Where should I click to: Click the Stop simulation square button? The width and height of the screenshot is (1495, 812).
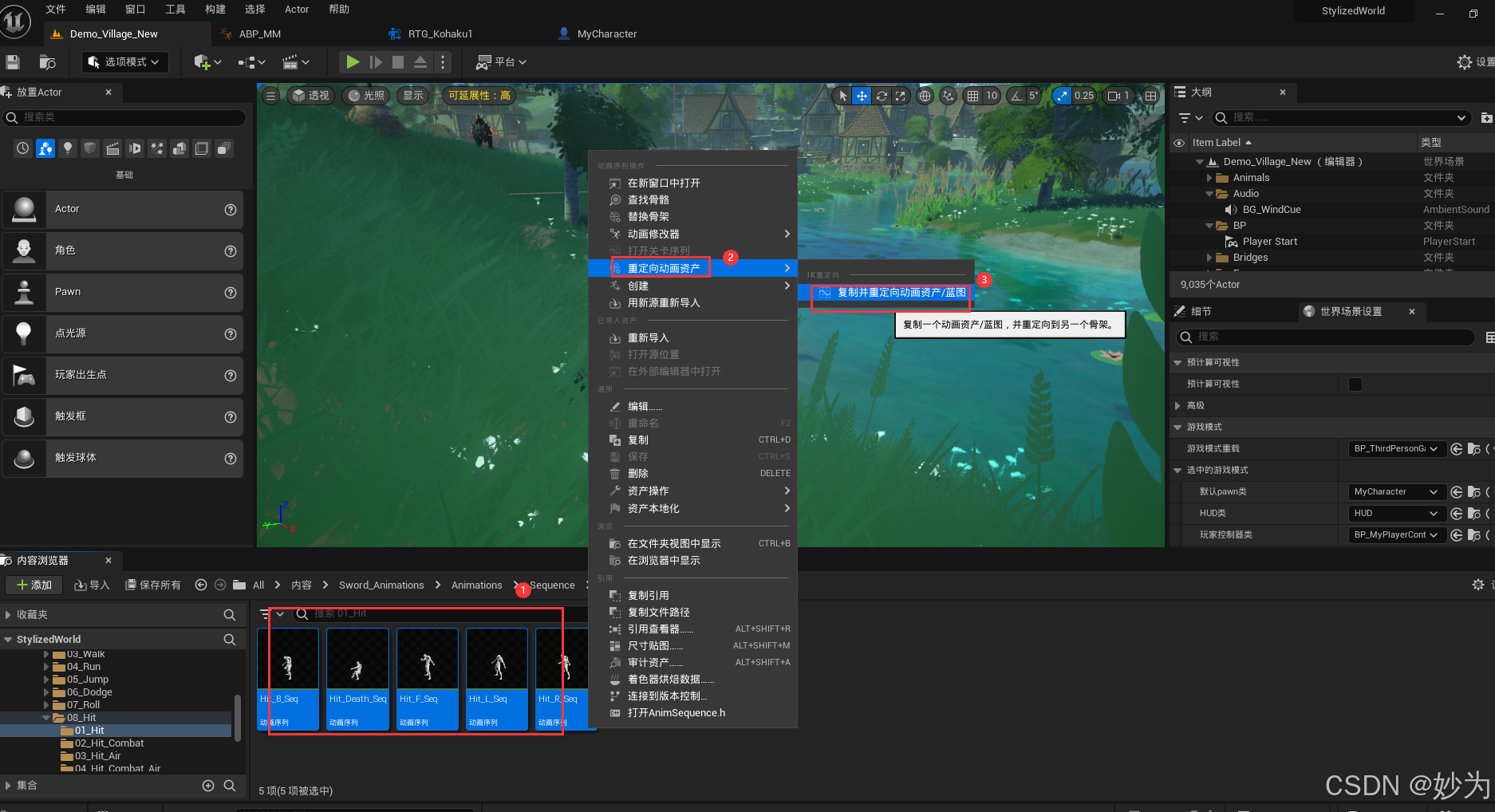(398, 61)
